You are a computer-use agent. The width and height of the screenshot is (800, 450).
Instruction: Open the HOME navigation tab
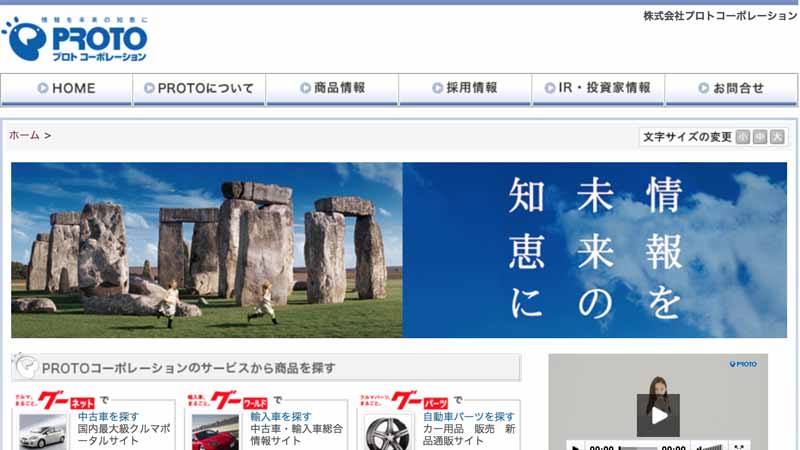point(66,89)
